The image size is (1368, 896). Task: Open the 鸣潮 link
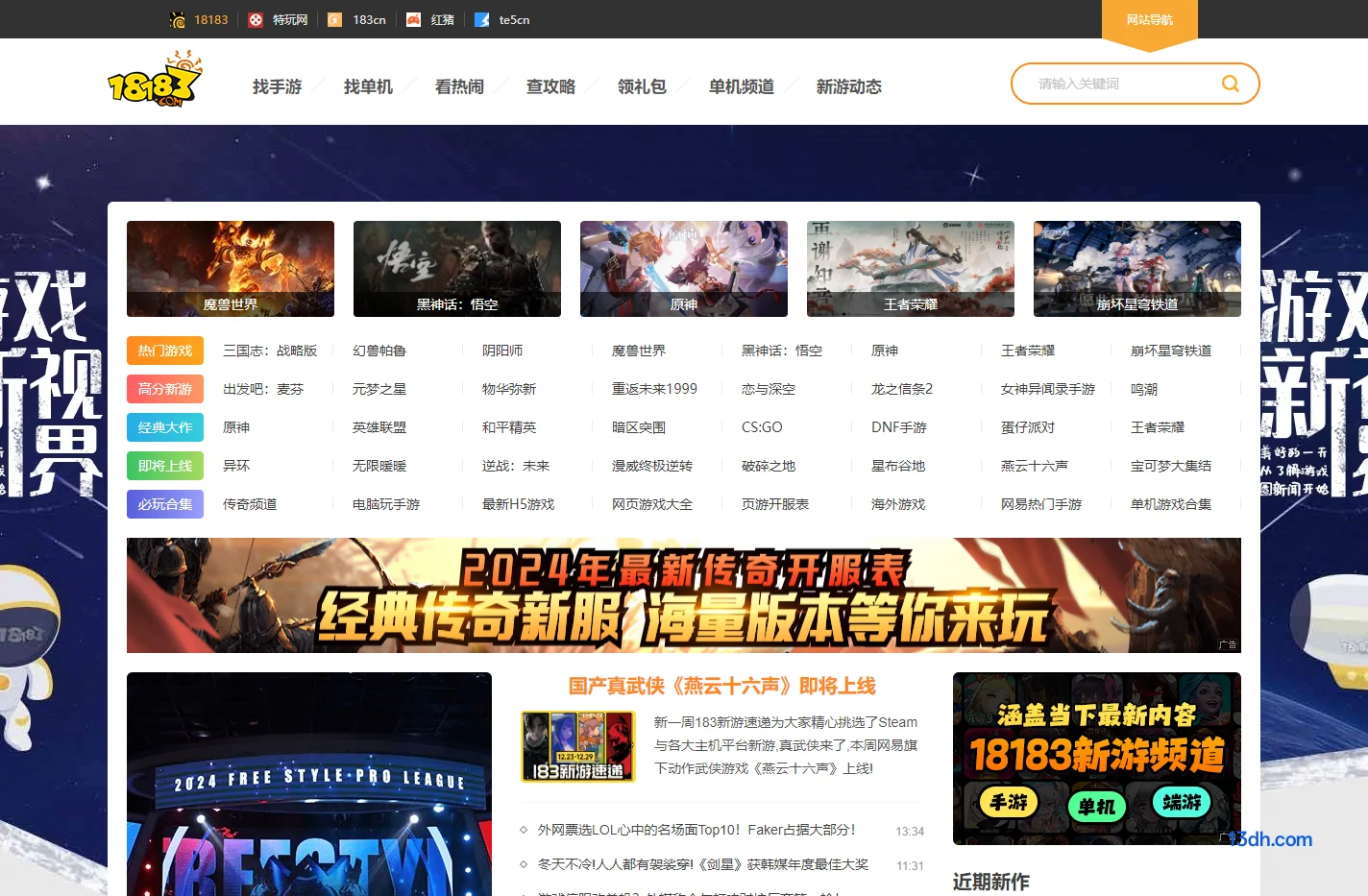click(x=1144, y=389)
